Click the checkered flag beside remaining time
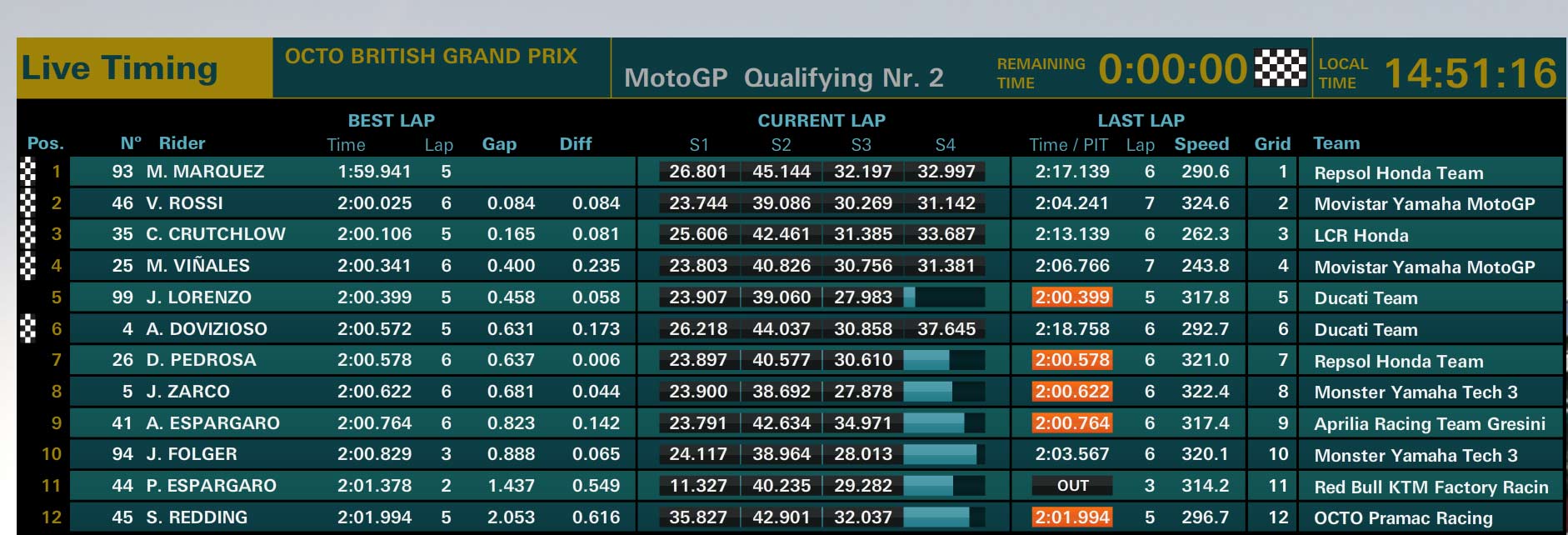 [x=1280, y=68]
